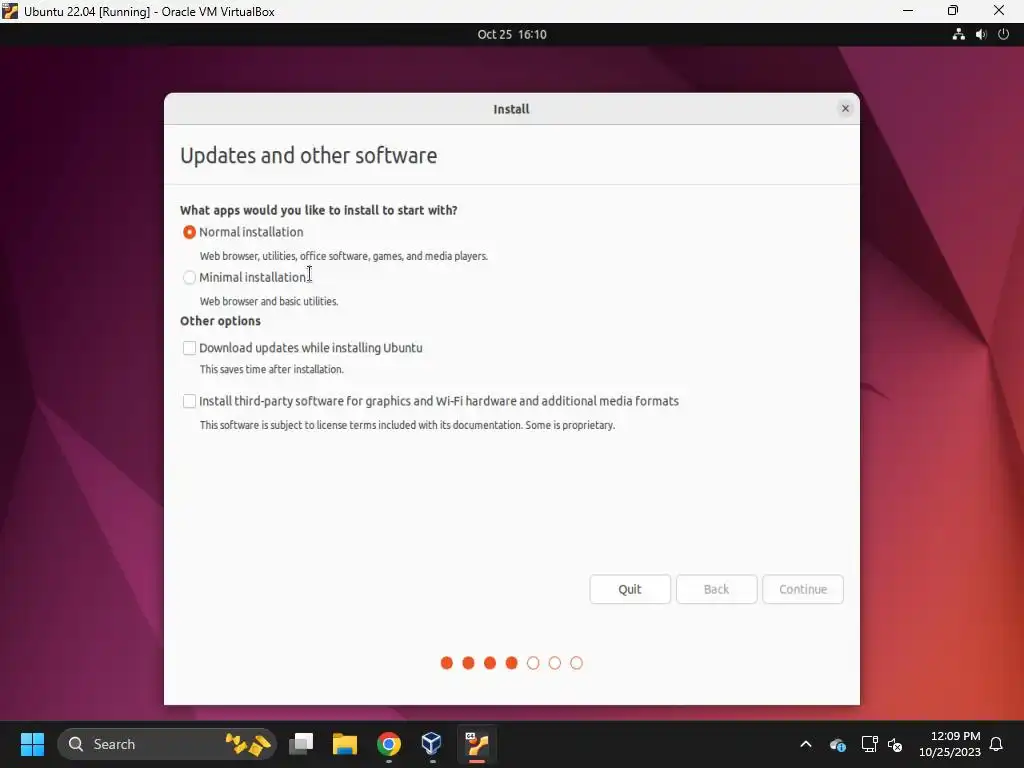The width and height of the screenshot is (1024, 768).
Task: Click the muted volume tray icon
Action: [x=895, y=744]
